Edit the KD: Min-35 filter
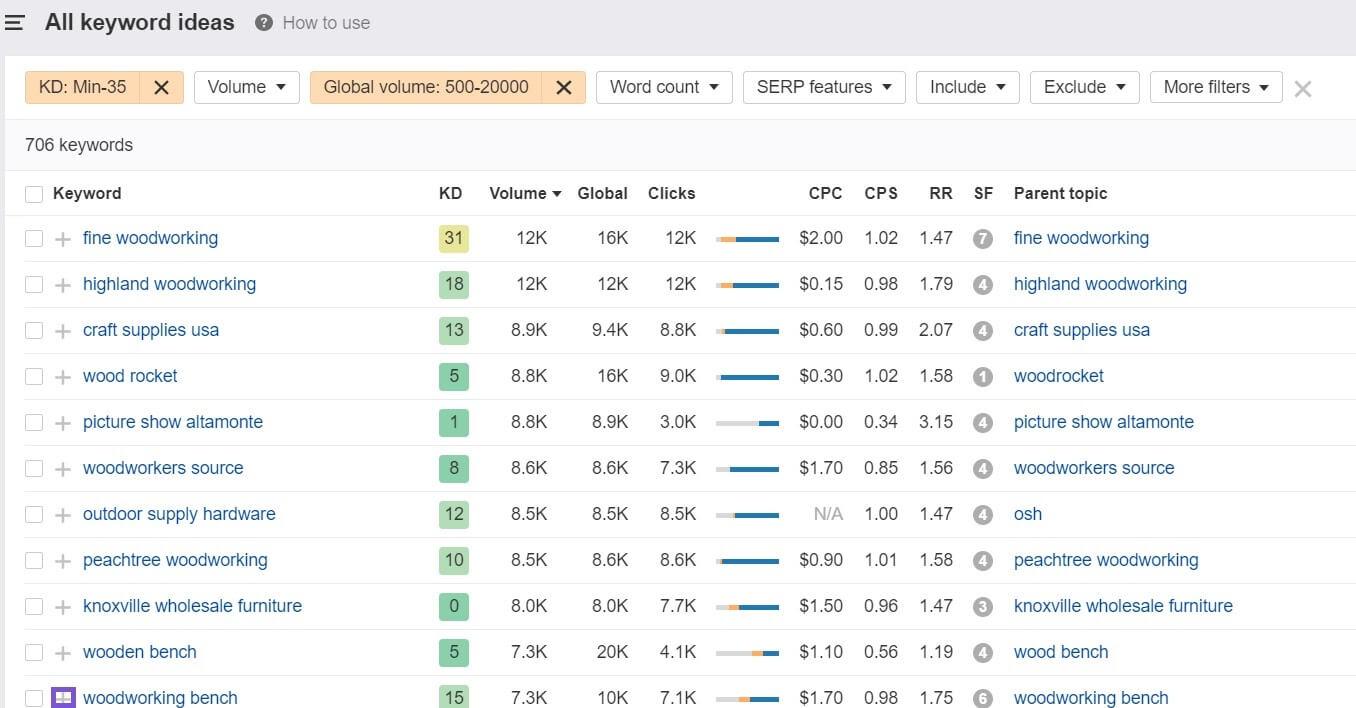Viewport: 1356px width, 708px height. click(83, 87)
